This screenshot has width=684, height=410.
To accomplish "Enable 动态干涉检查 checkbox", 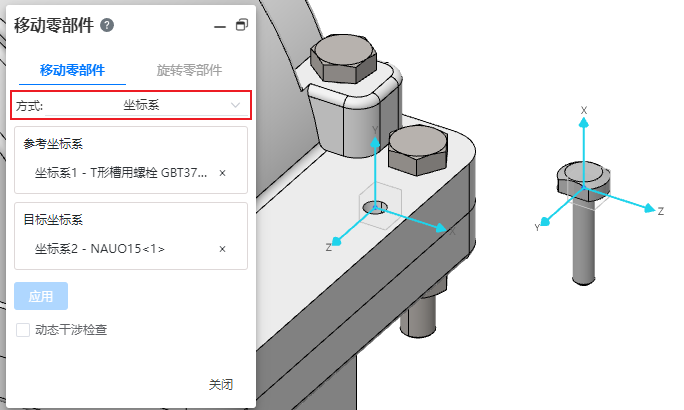I will pyautogui.click(x=23, y=330).
